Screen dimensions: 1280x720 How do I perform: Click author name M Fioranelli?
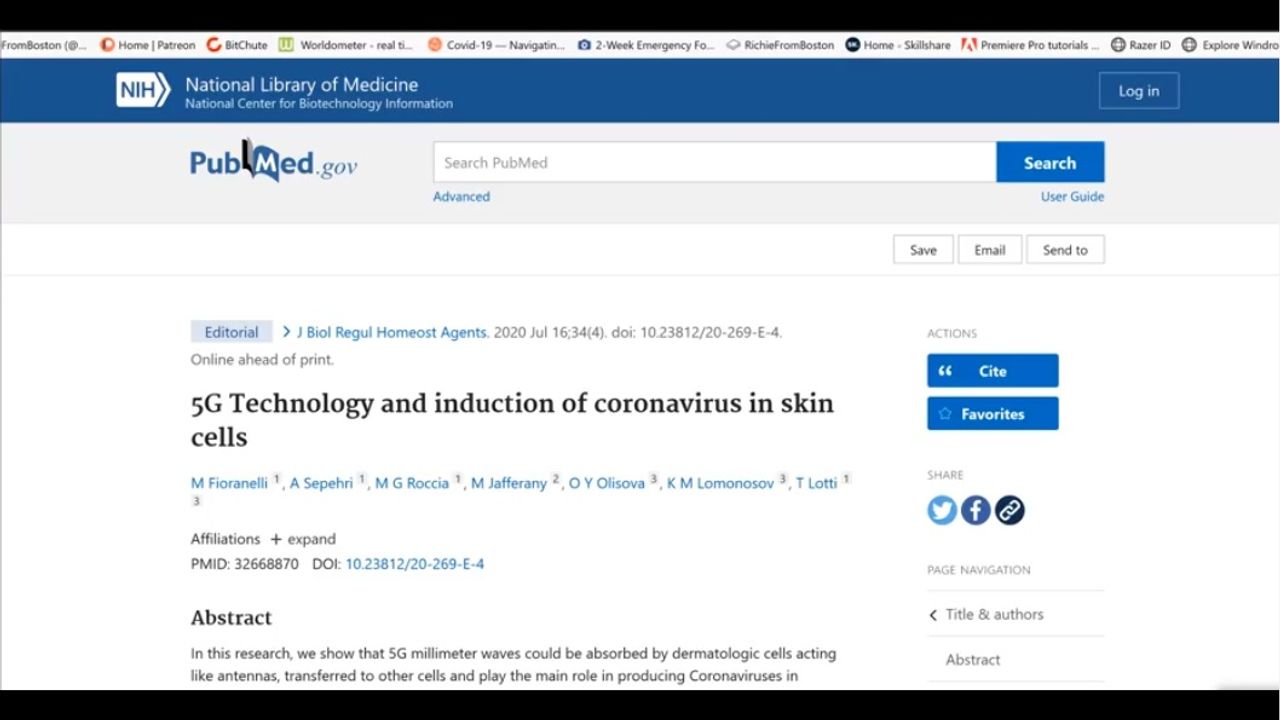click(x=229, y=483)
